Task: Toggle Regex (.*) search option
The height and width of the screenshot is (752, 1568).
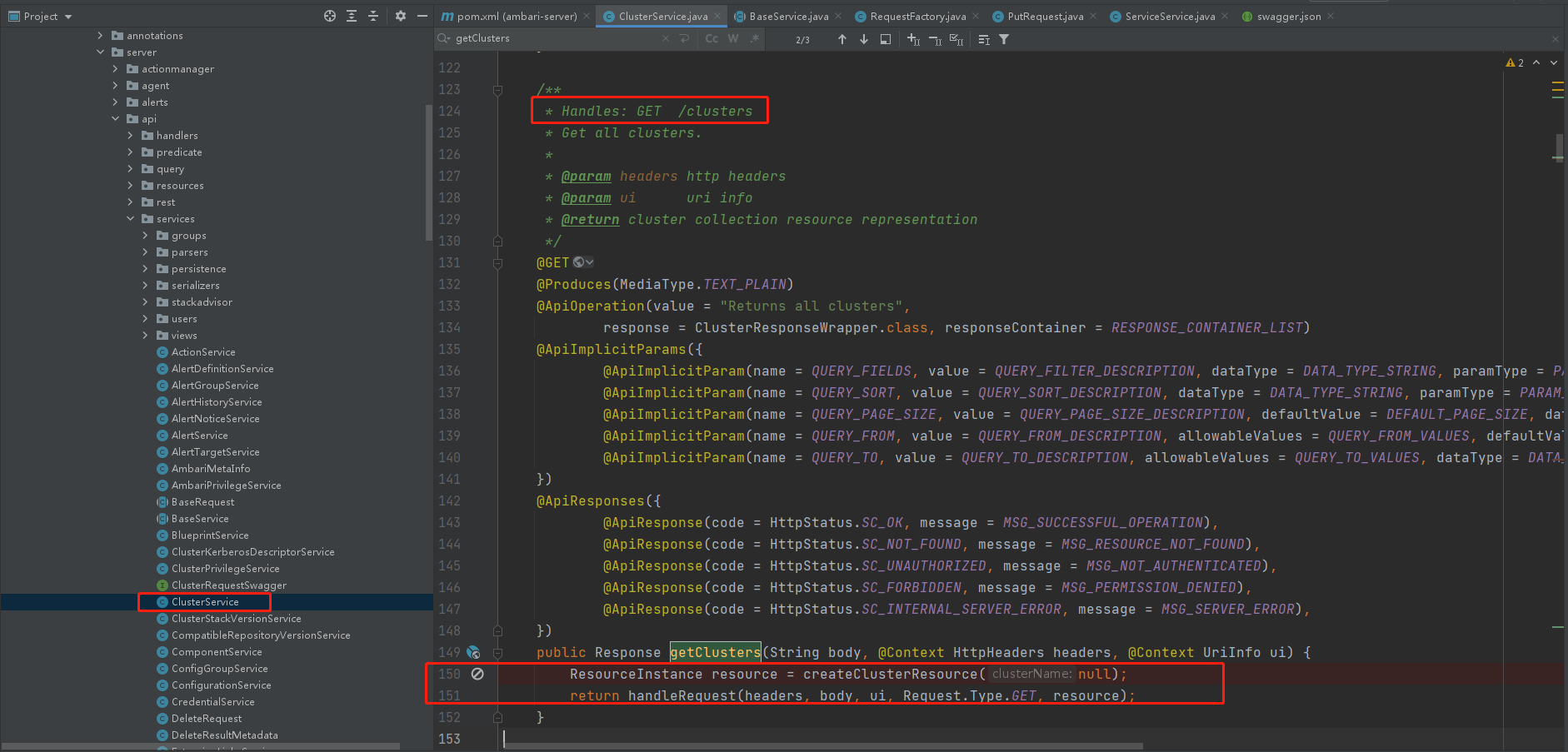Action: [x=754, y=38]
